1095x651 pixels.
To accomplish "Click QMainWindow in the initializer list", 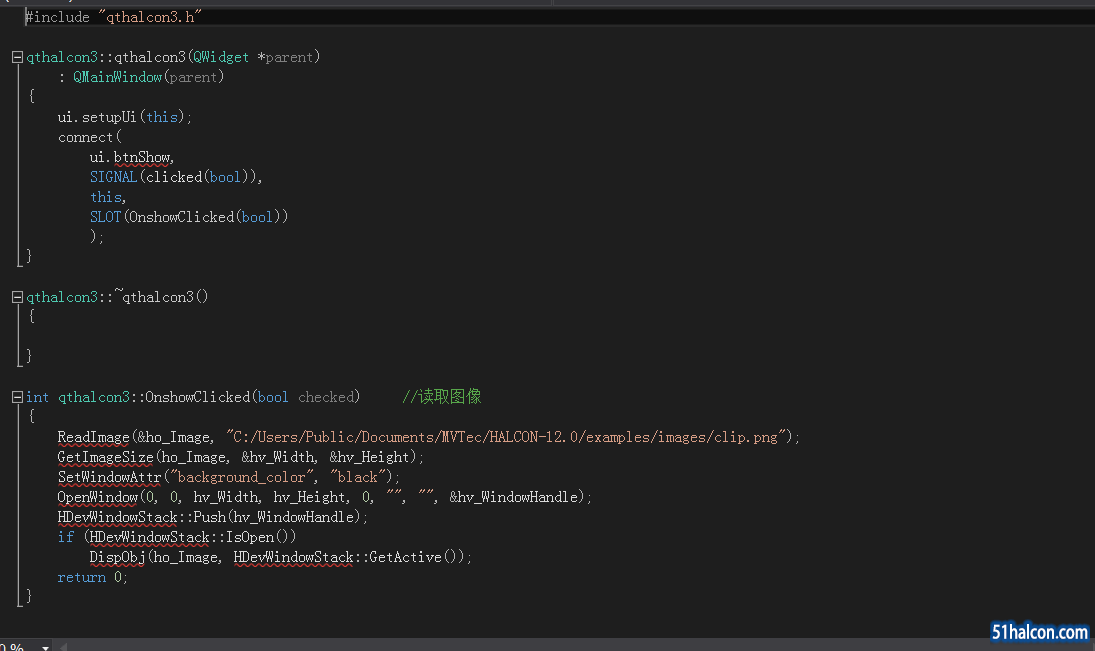I will click(117, 77).
